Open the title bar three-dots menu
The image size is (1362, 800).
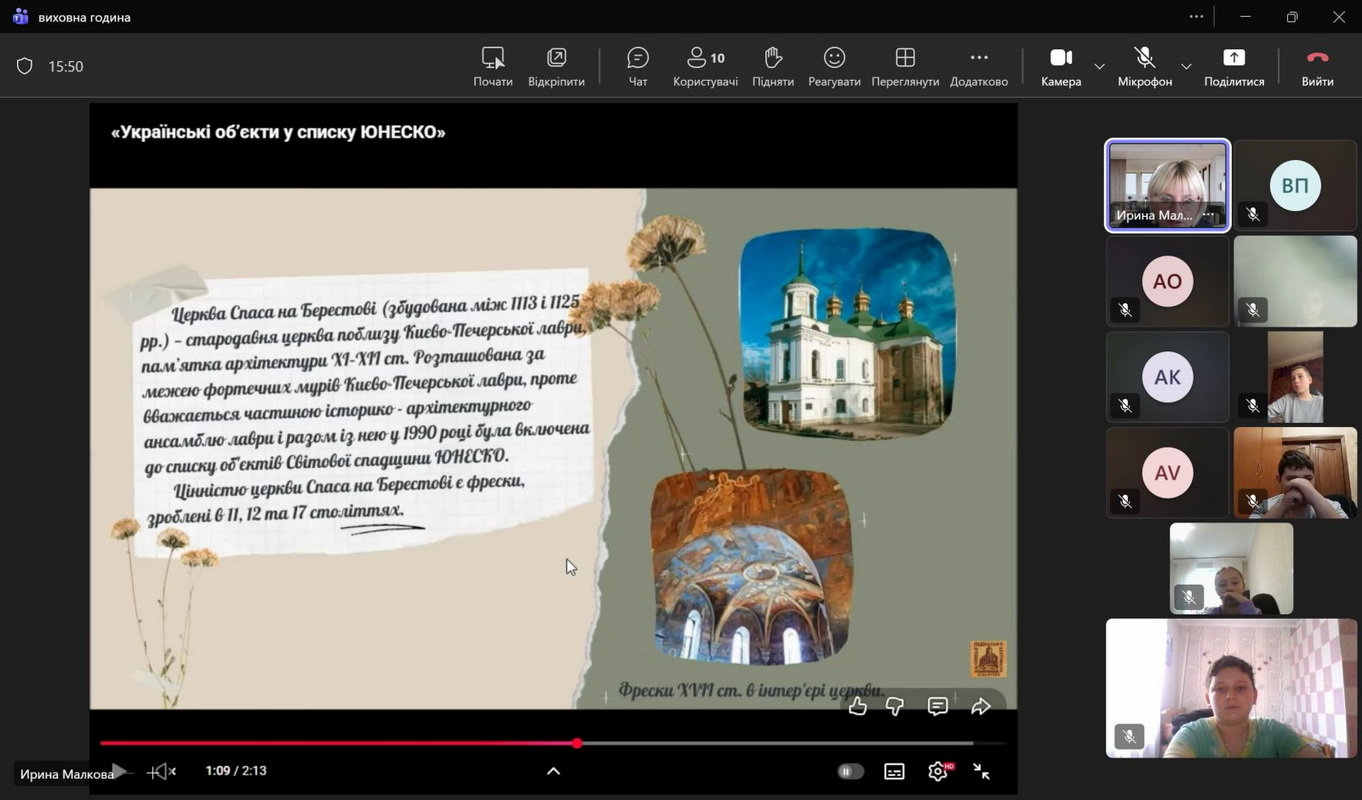coord(1196,17)
